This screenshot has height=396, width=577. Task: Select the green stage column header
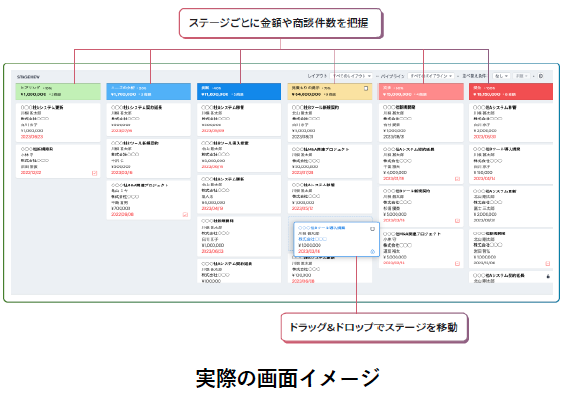[x=58, y=91]
